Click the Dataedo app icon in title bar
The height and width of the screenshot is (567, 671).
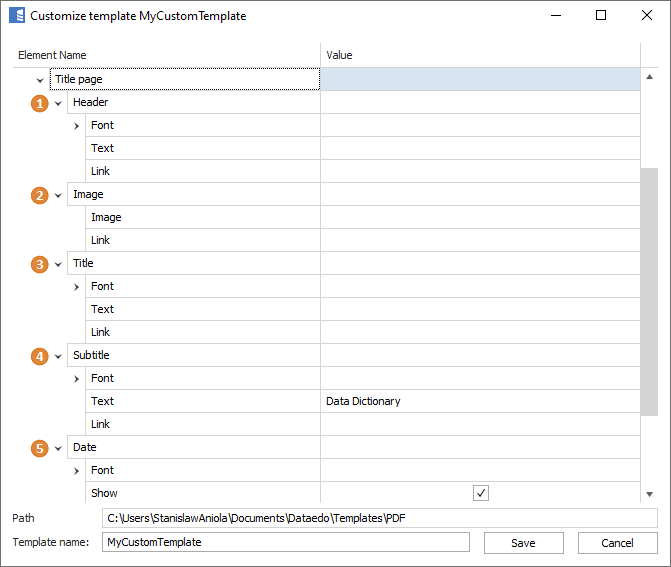click(x=16, y=16)
